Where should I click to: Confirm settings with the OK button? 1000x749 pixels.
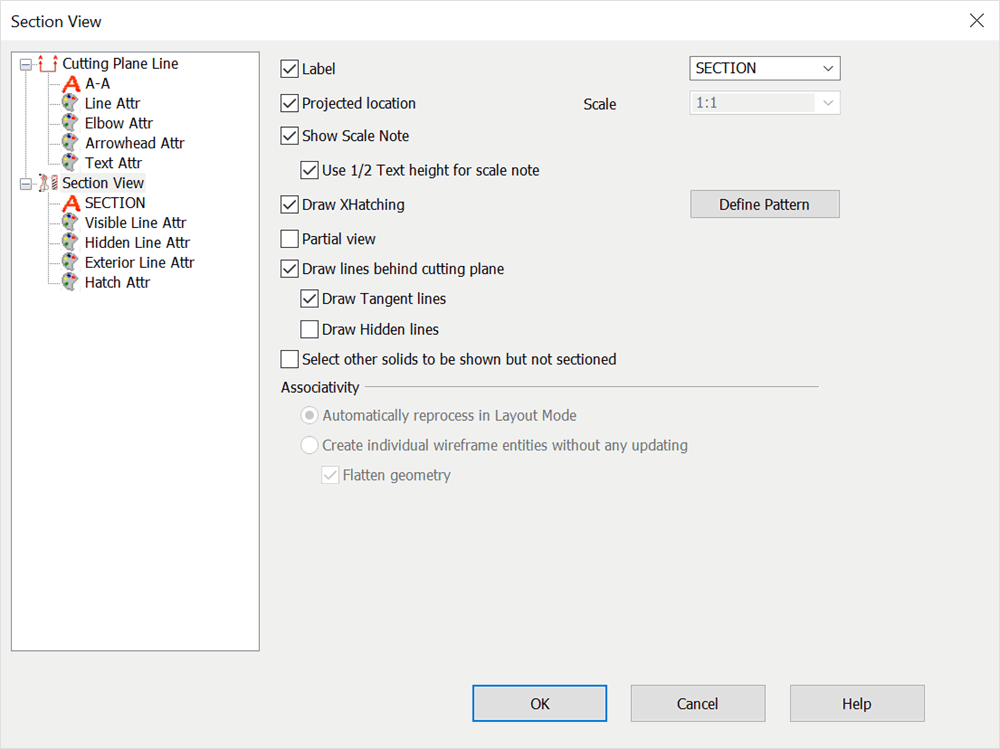[539, 703]
